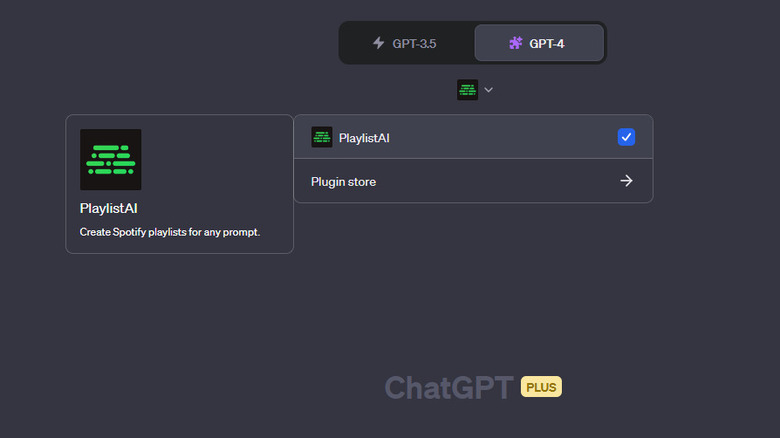The image size is (780, 438).
Task: Click empty space in PlaylistAI dropdown row
Action: [500, 137]
